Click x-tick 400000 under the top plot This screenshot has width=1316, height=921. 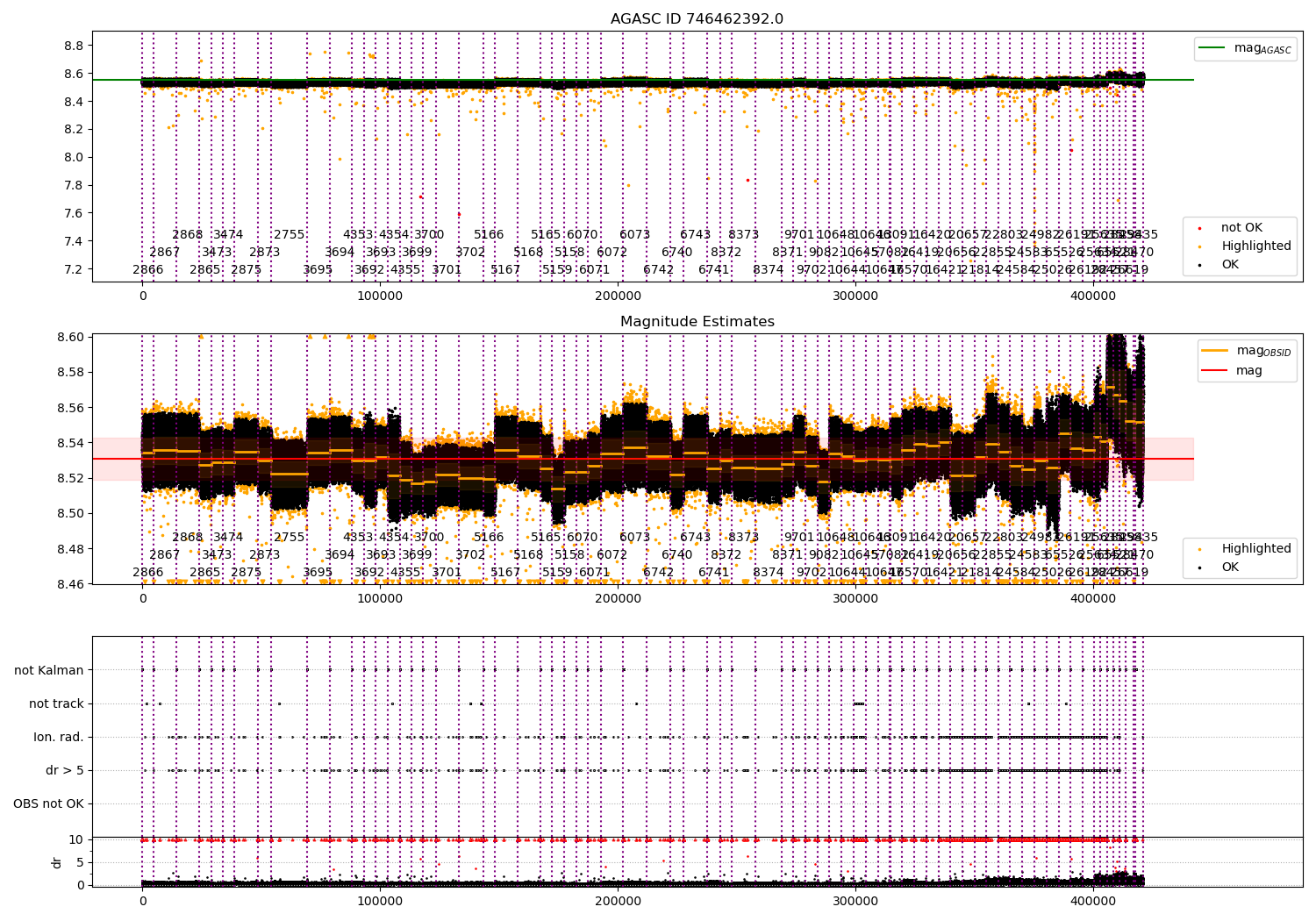pyautogui.click(x=1093, y=296)
